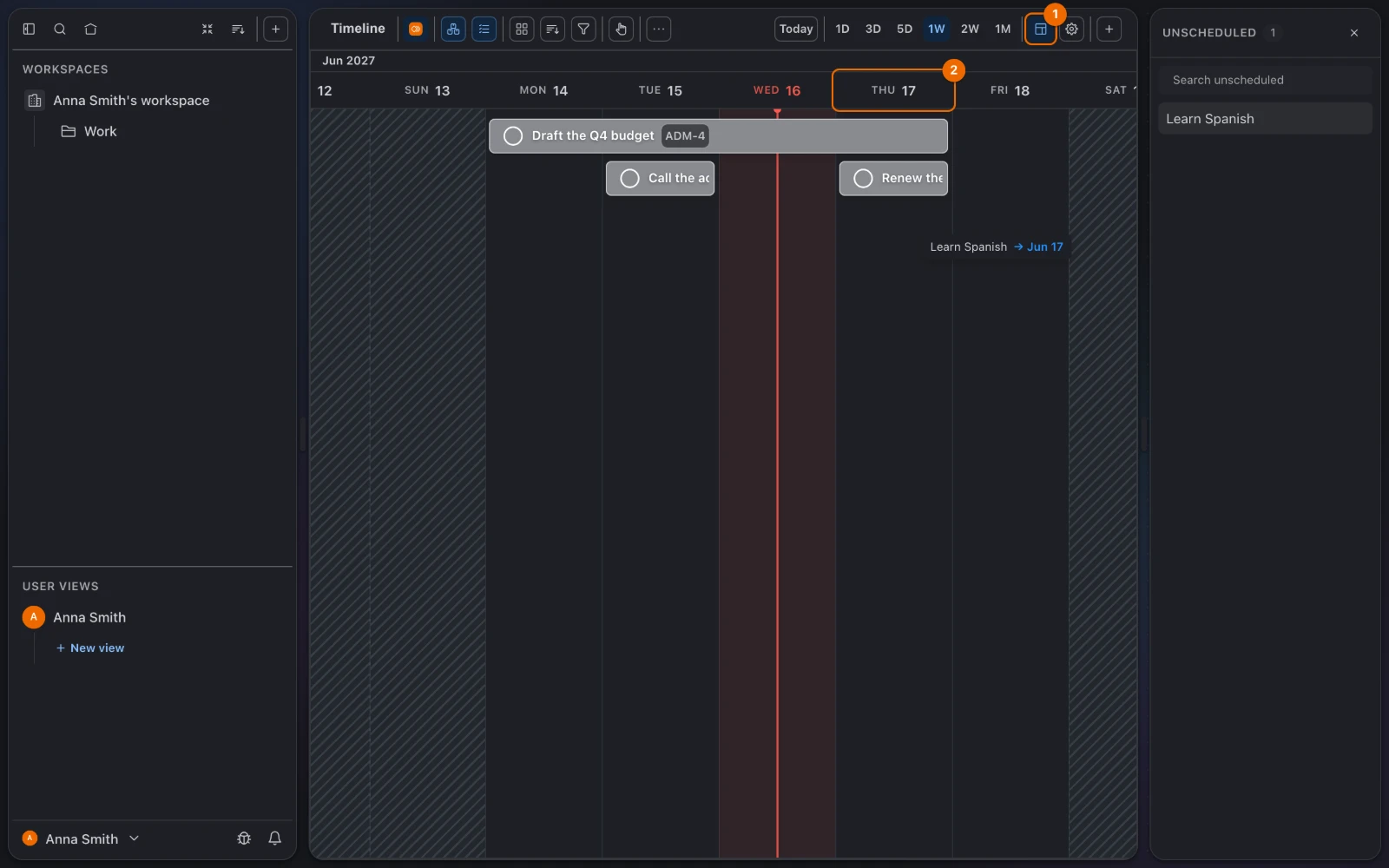This screenshot has height=868, width=1389.
Task: Mark the Renew the… task complete
Action: tap(863, 178)
